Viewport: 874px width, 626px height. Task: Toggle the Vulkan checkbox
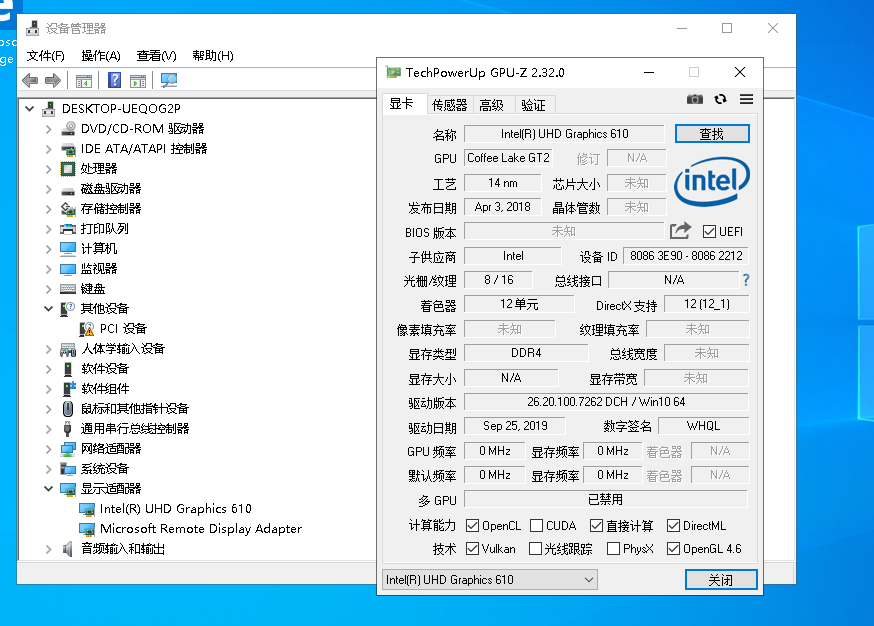coord(473,549)
